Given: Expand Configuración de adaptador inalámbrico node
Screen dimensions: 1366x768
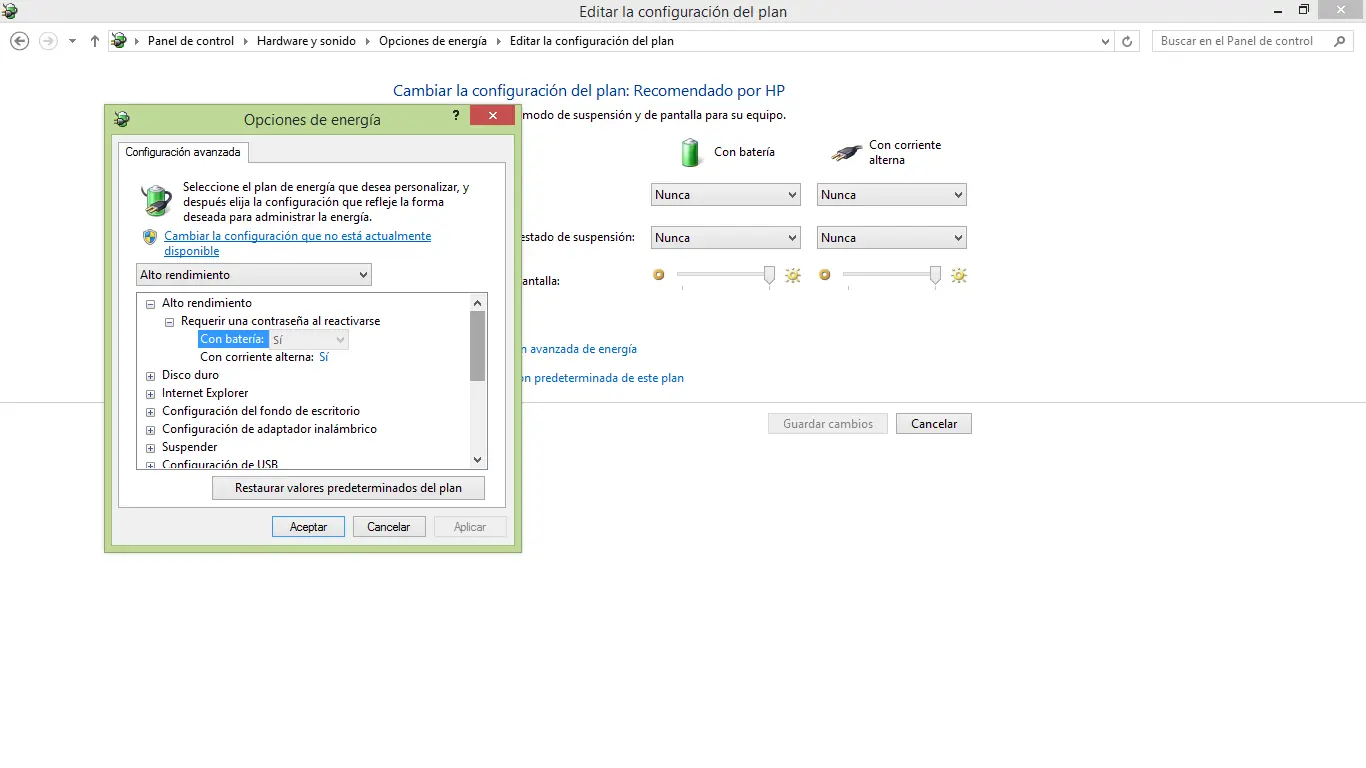Looking at the screenshot, I should (x=151, y=430).
